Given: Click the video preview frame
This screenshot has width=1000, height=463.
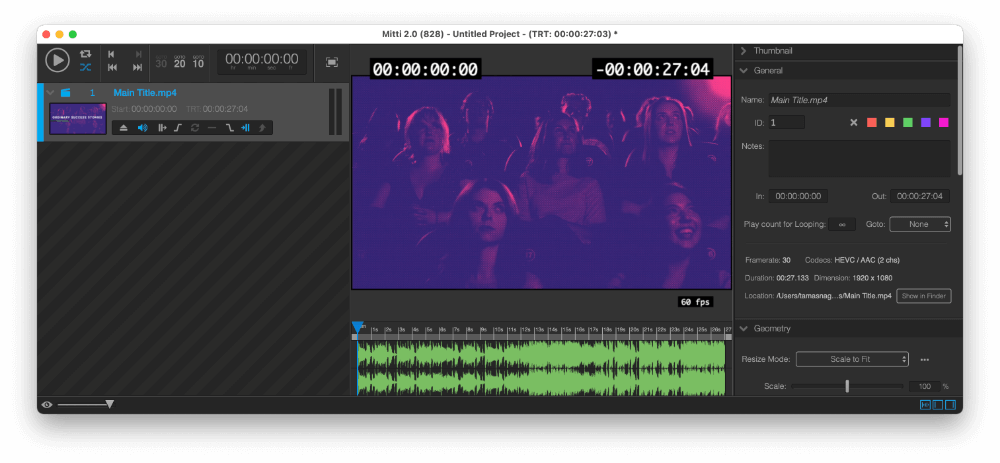Looking at the screenshot, I should (x=541, y=182).
